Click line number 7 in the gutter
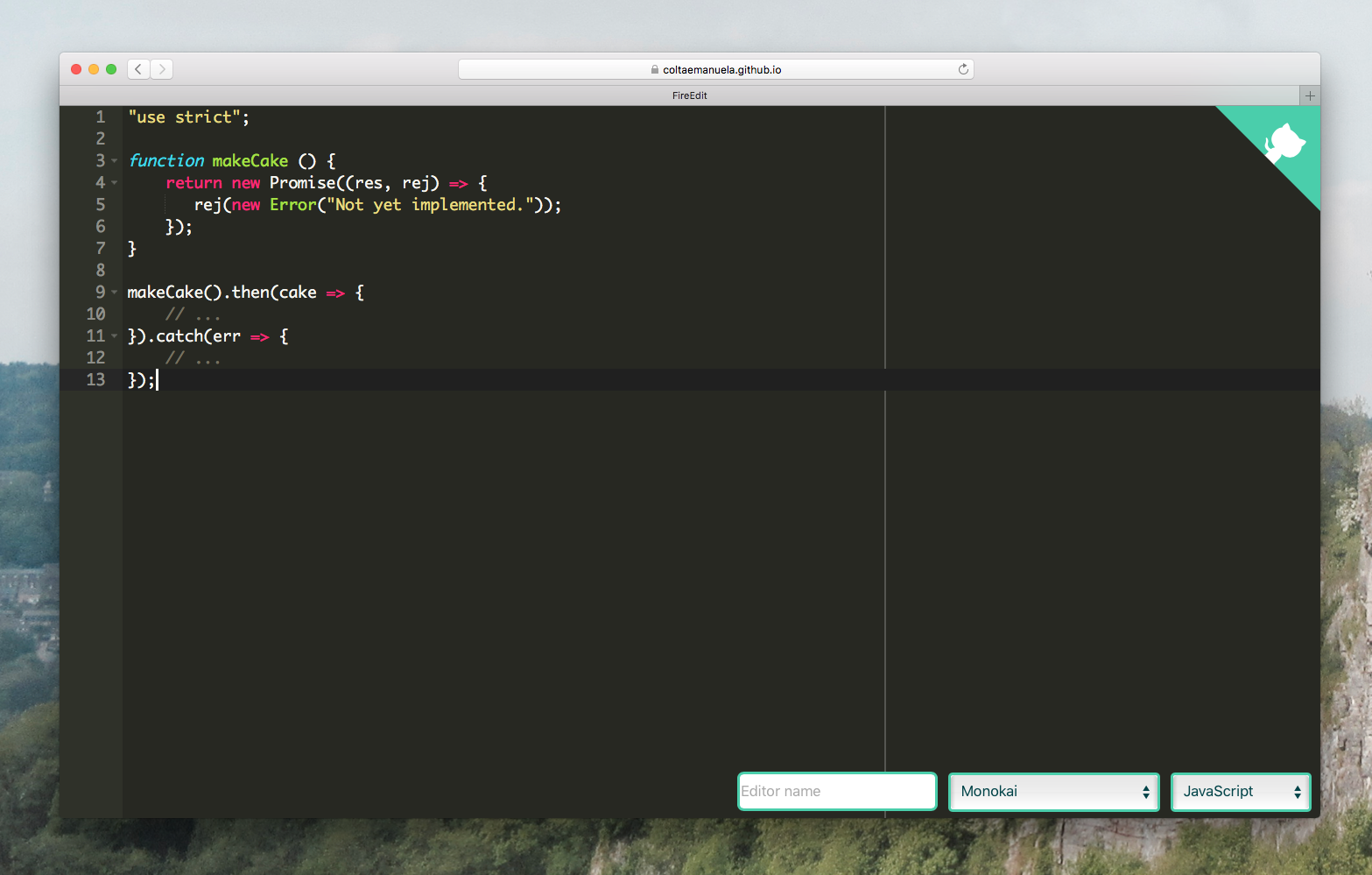The width and height of the screenshot is (1372, 875). [100, 249]
